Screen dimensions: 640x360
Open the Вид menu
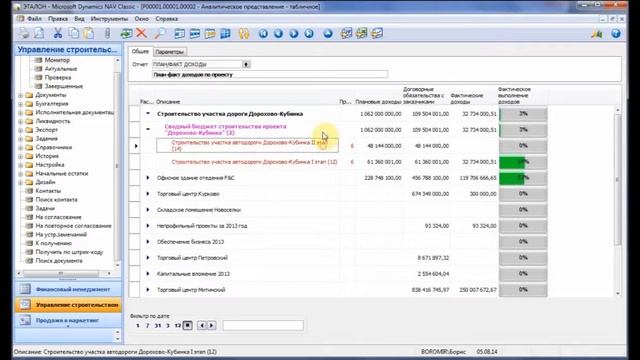(x=79, y=19)
